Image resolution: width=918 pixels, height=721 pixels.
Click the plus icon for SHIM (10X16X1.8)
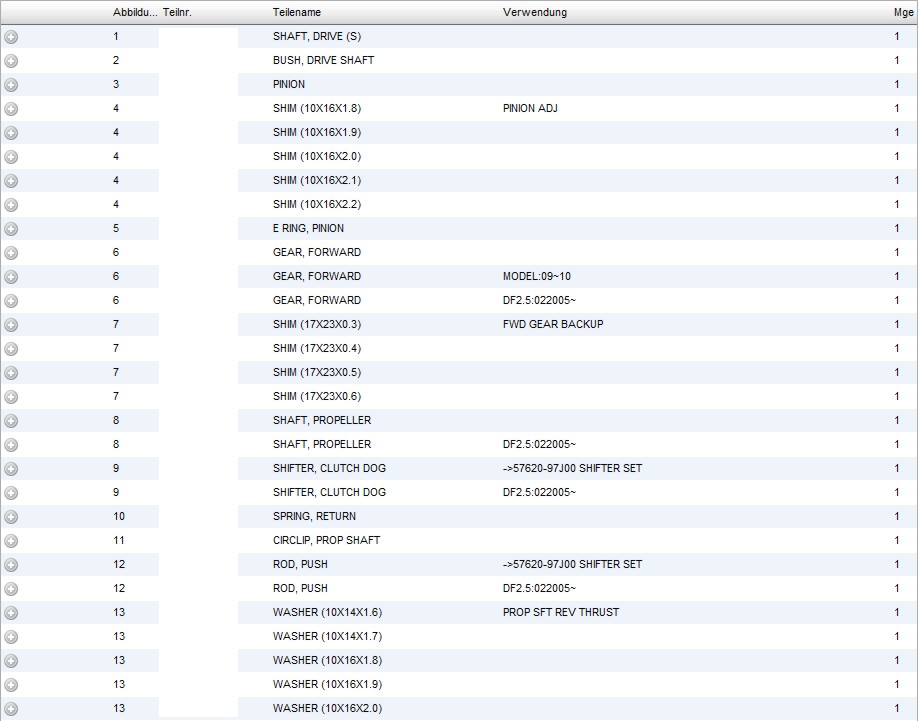point(11,109)
